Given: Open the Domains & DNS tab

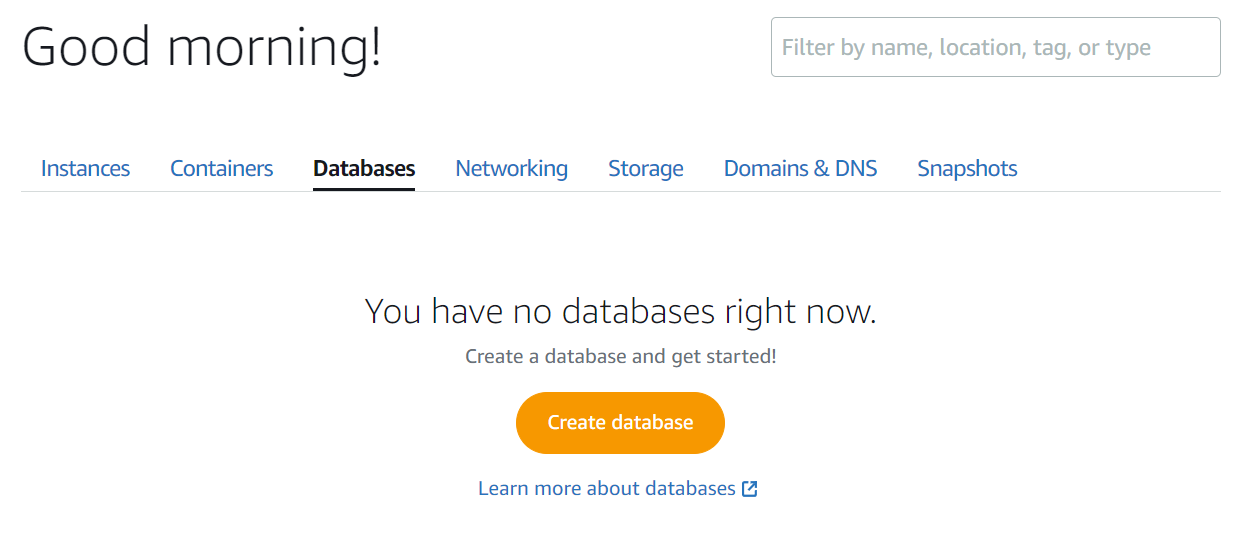Looking at the screenshot, I should 800,168.
